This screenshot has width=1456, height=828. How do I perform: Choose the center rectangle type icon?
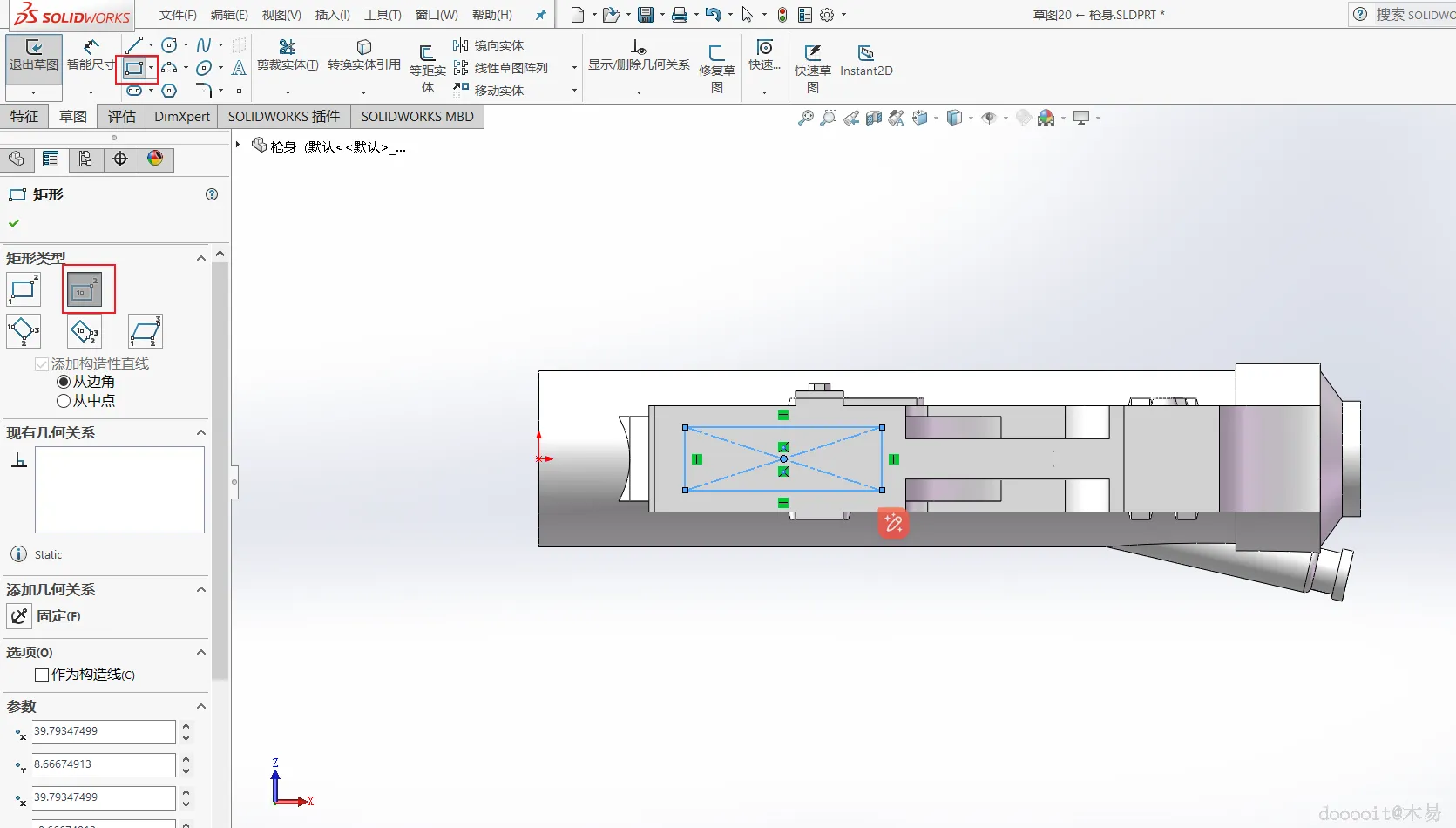coord(85,290)
